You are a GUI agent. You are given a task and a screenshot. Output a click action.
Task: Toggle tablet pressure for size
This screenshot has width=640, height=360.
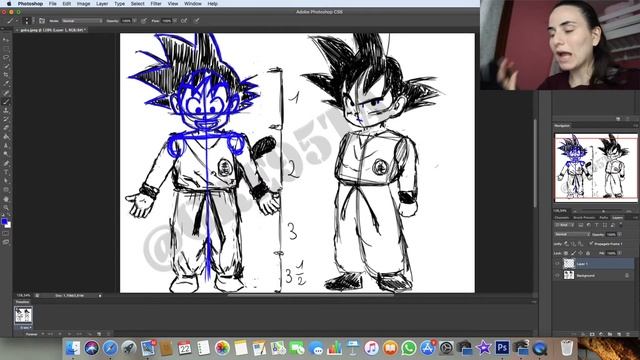click(197, 20)
